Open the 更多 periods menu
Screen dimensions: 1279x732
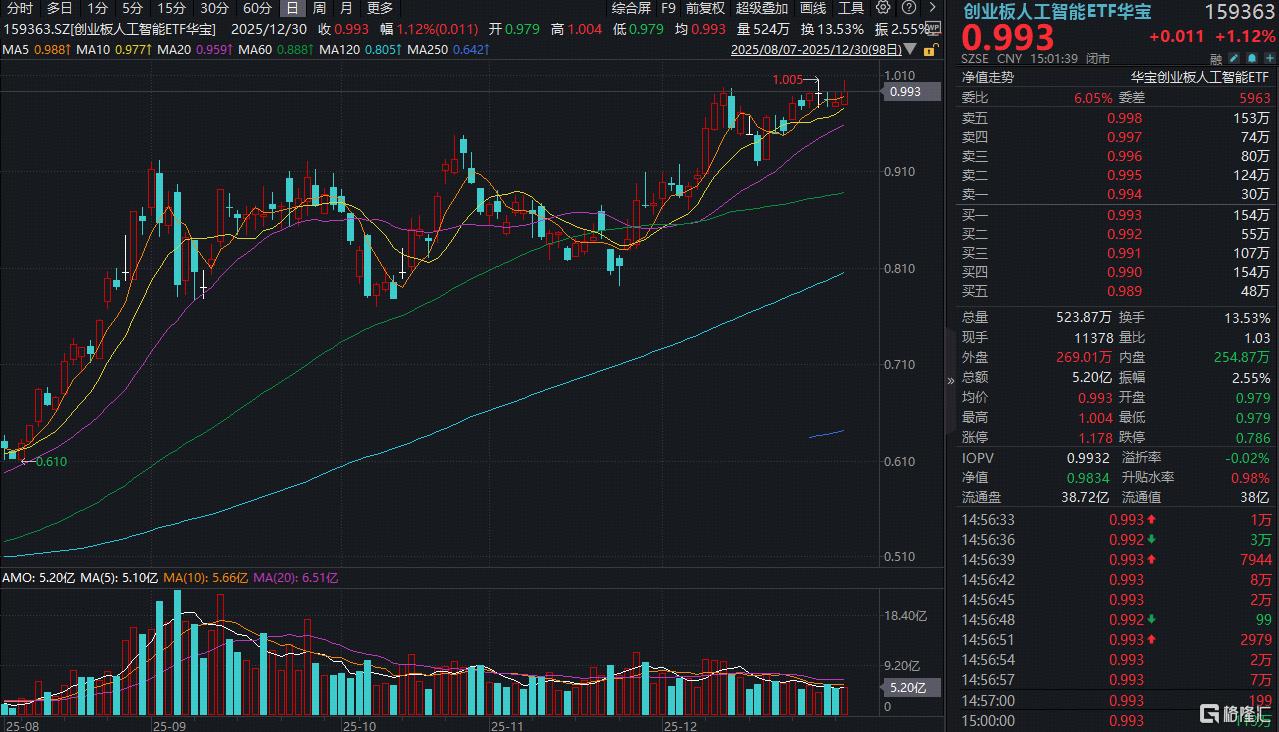pos(380,8)
